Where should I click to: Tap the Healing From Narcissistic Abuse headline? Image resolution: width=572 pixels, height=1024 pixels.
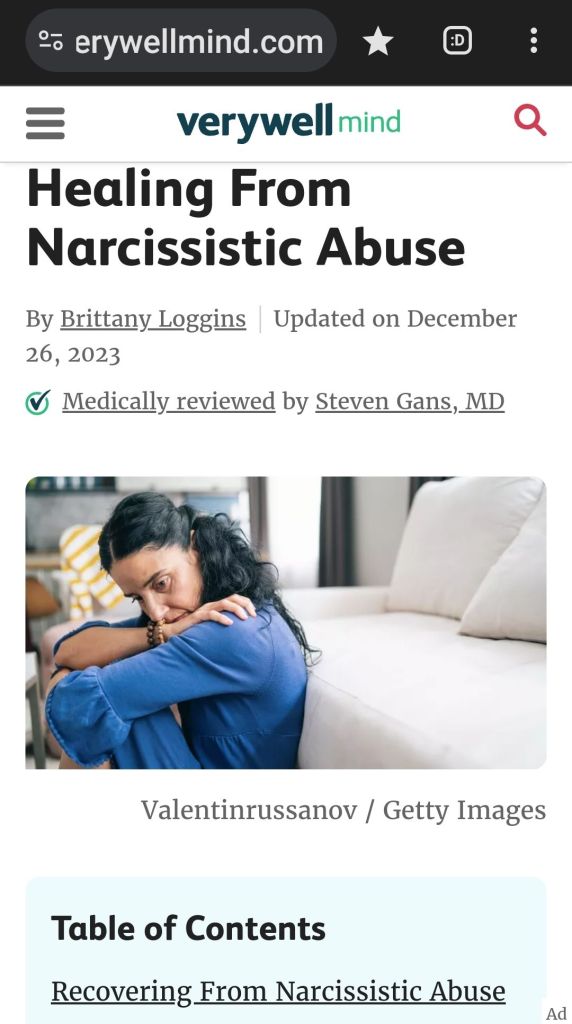[246, 219]
